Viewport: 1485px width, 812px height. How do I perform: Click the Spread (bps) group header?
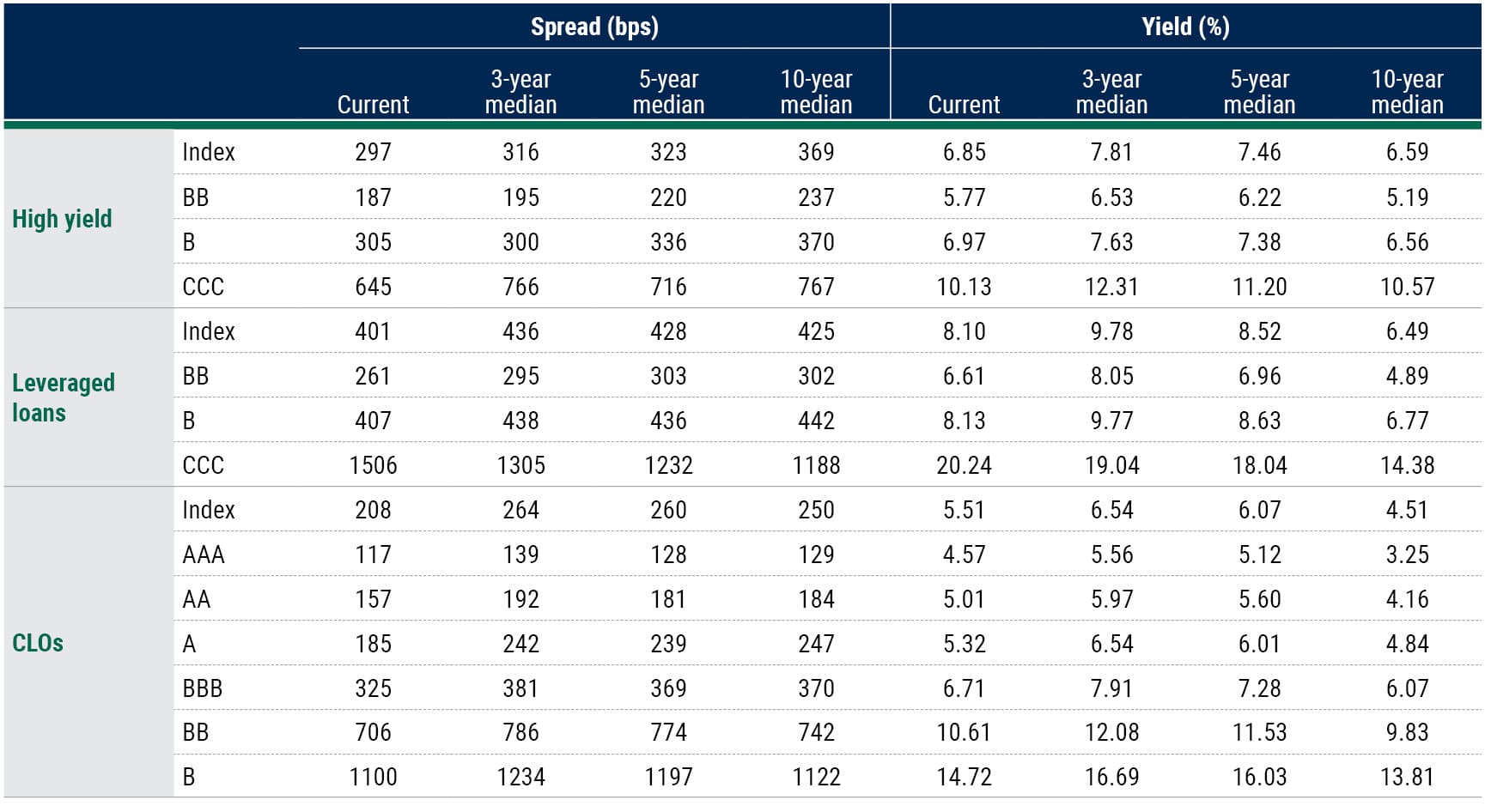(594, 27)
